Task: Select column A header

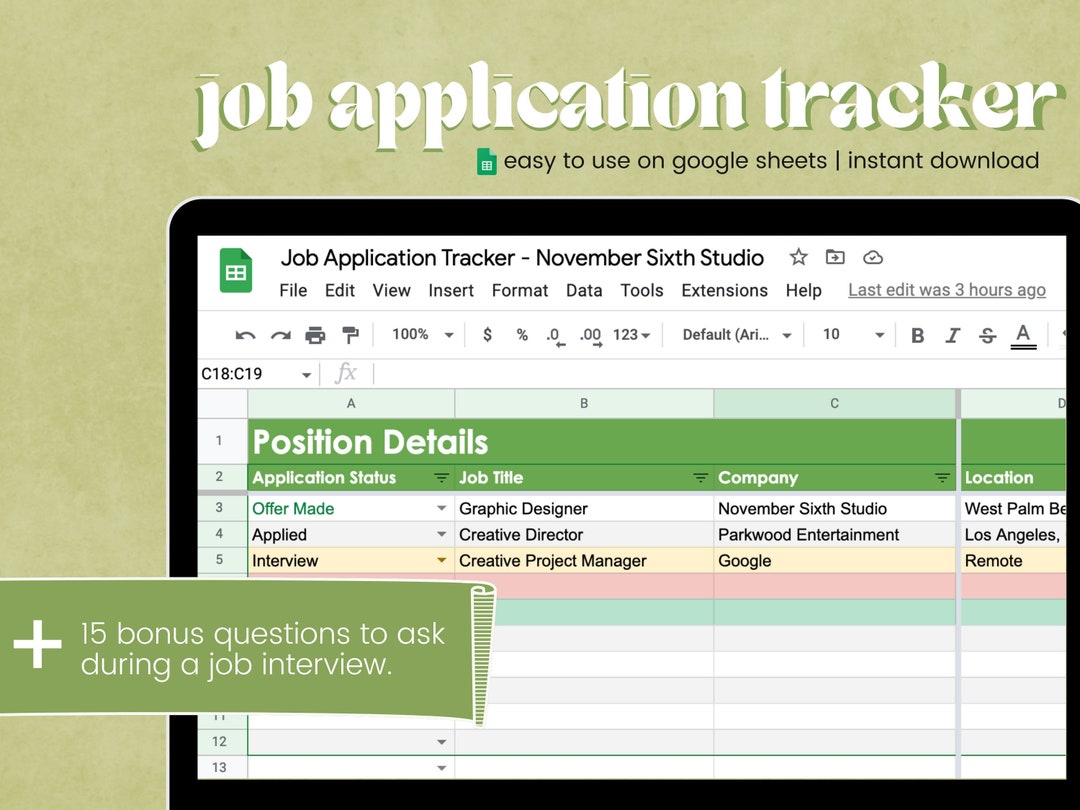Action: (351, 404)
